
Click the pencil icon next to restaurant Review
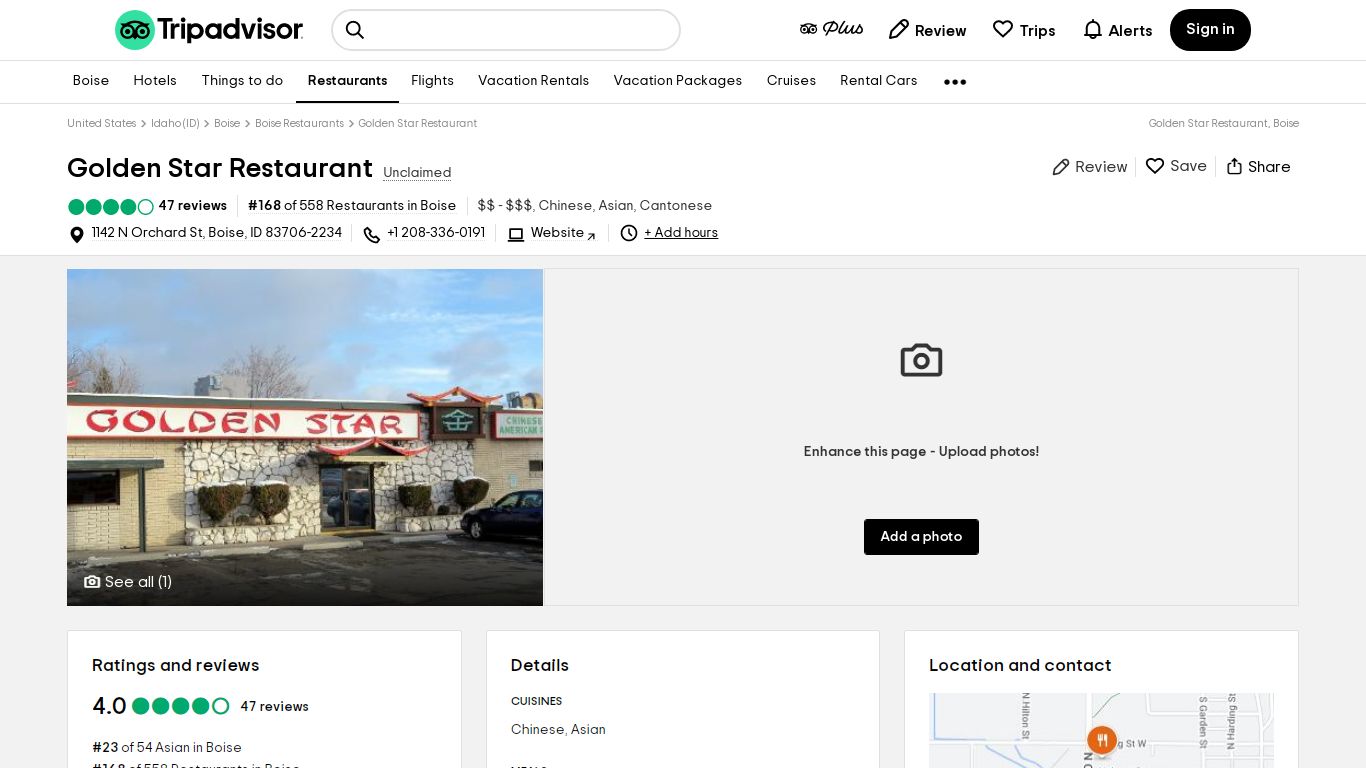[1061, 167]
